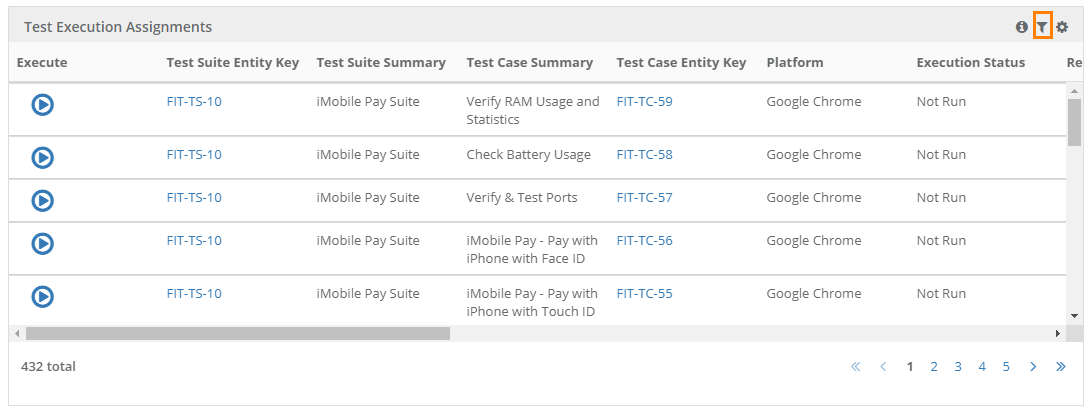Sort by Platform column header
The width and height of the screenshot is (1092, 409).
(x=795, y=62)
